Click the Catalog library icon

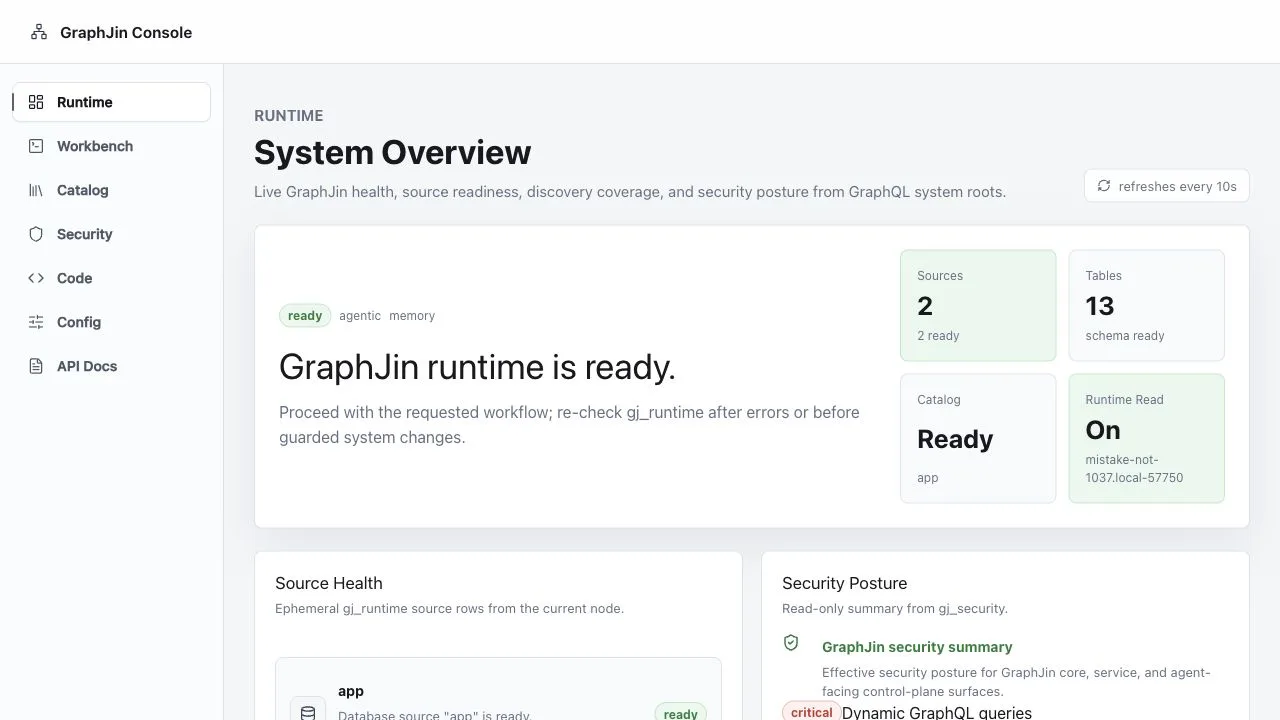(x=36, y=190)
